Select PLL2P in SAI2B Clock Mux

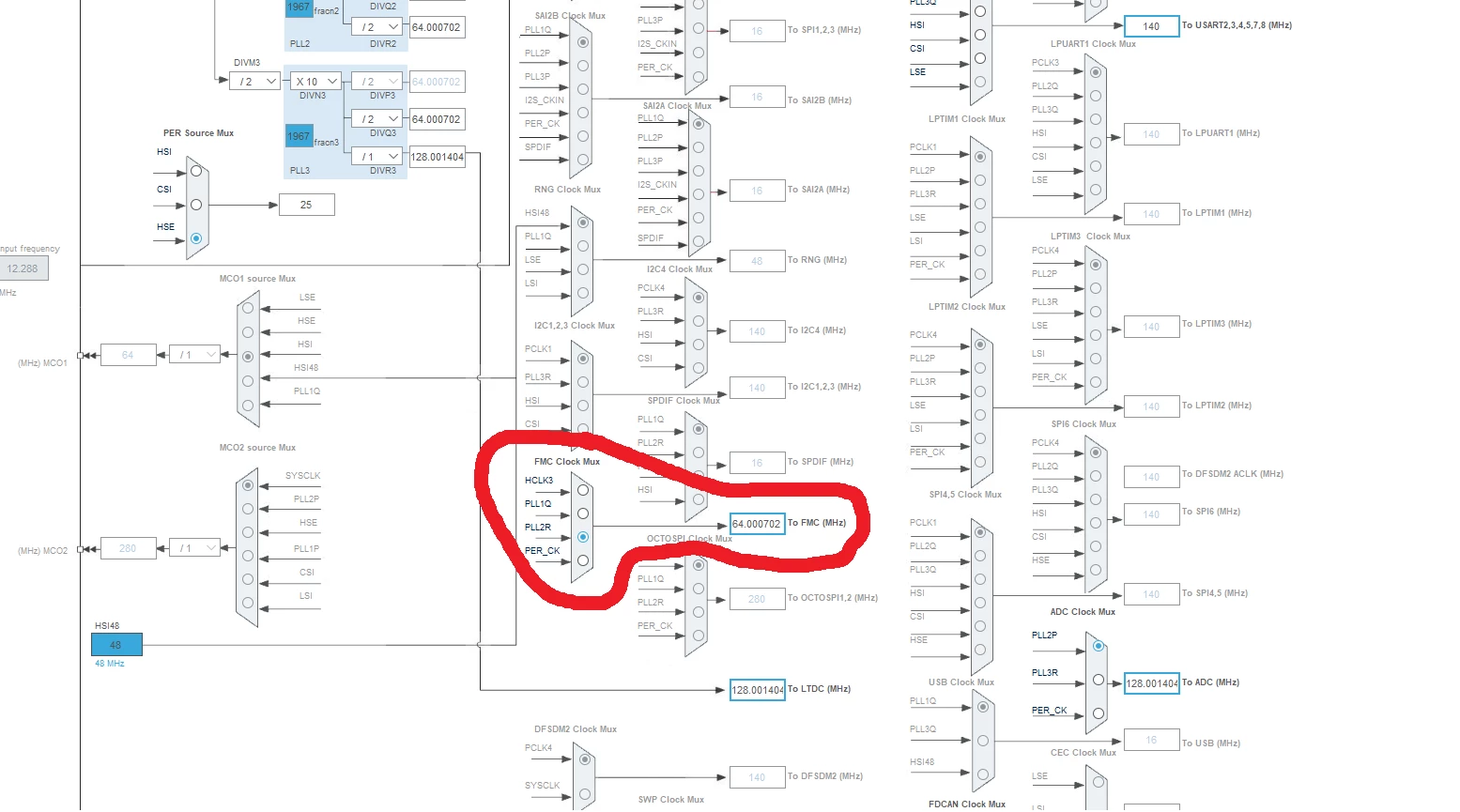(583, 66)
